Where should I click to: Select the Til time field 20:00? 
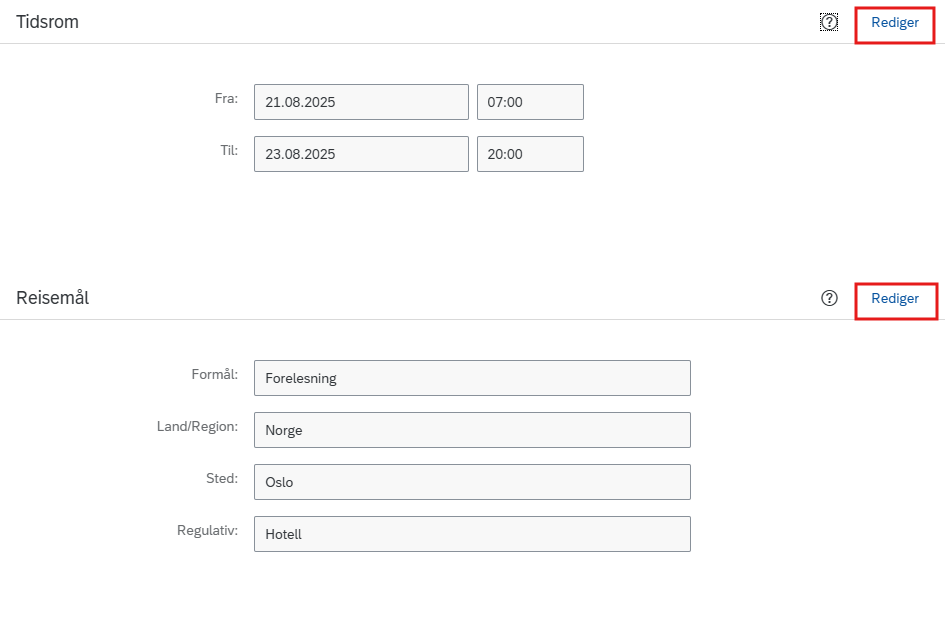(x=530, y=154)
